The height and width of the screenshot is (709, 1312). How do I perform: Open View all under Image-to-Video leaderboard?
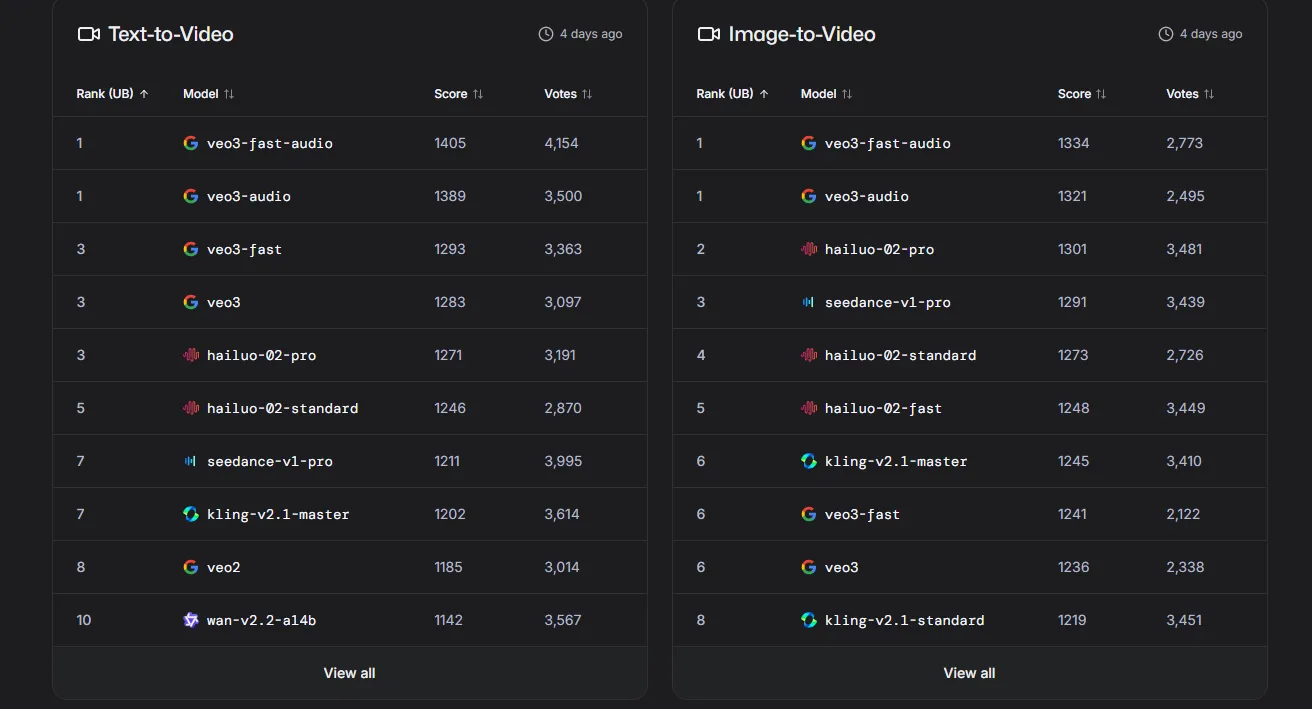point(970,673)
